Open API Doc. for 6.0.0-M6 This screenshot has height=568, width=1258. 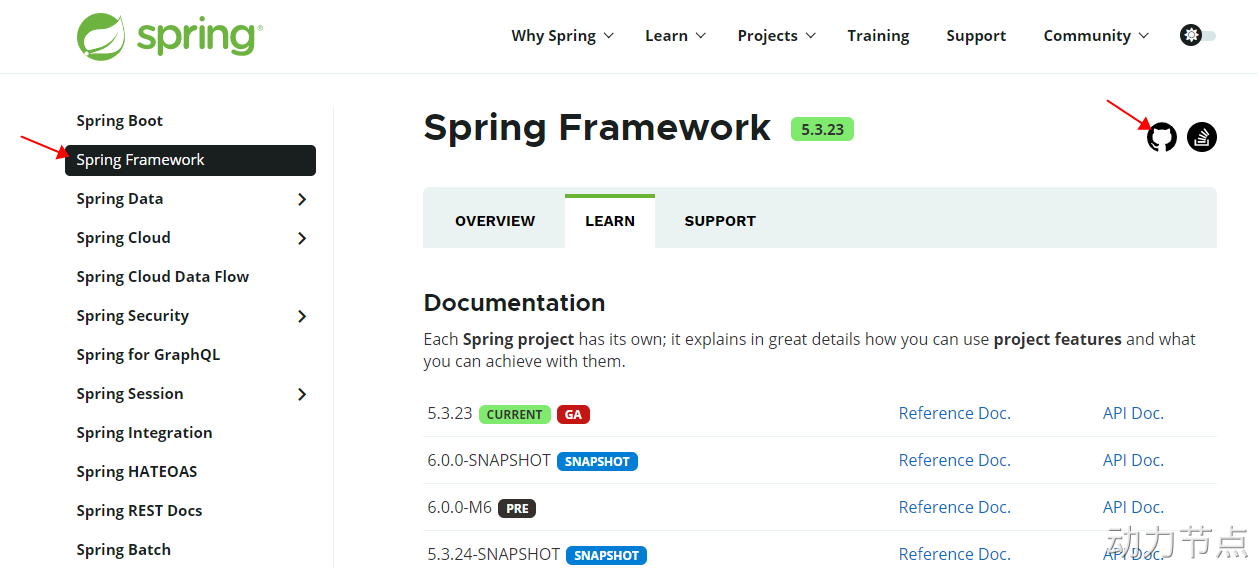click(1133, 507)
